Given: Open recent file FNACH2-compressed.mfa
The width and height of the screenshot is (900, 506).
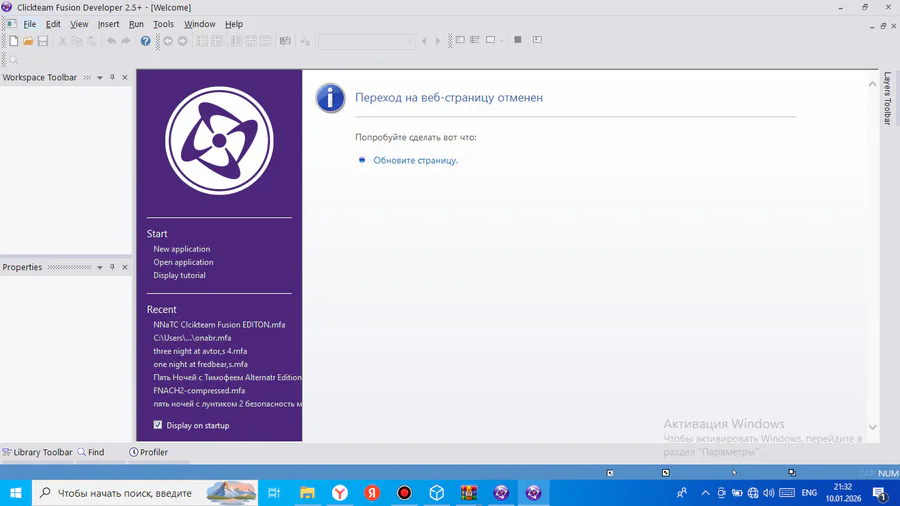Looking at the screenshot, I should (199, 391).
